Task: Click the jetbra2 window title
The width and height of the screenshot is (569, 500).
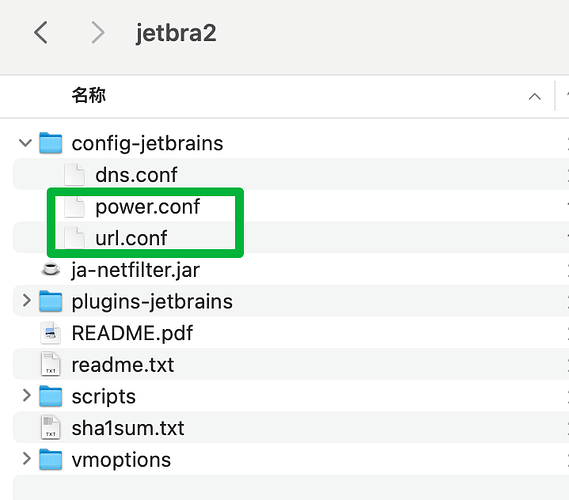Action: coord(176,33)
